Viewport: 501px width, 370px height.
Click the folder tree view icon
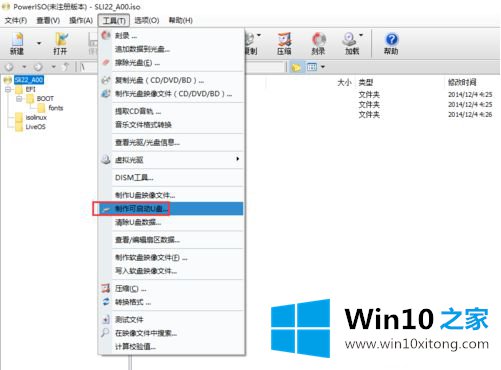[296, 67]
